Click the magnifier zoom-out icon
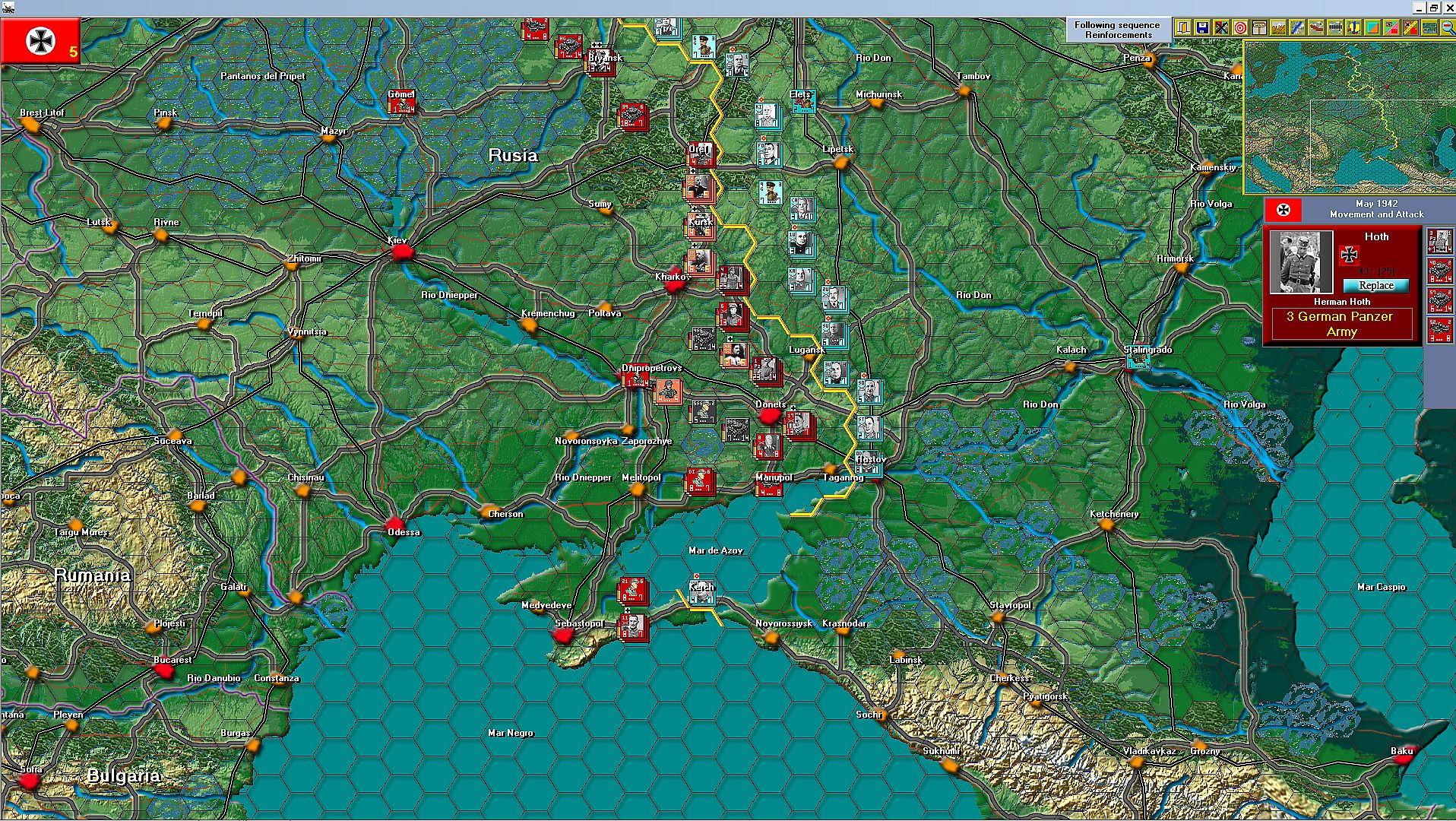 (x=1446, y=28)
